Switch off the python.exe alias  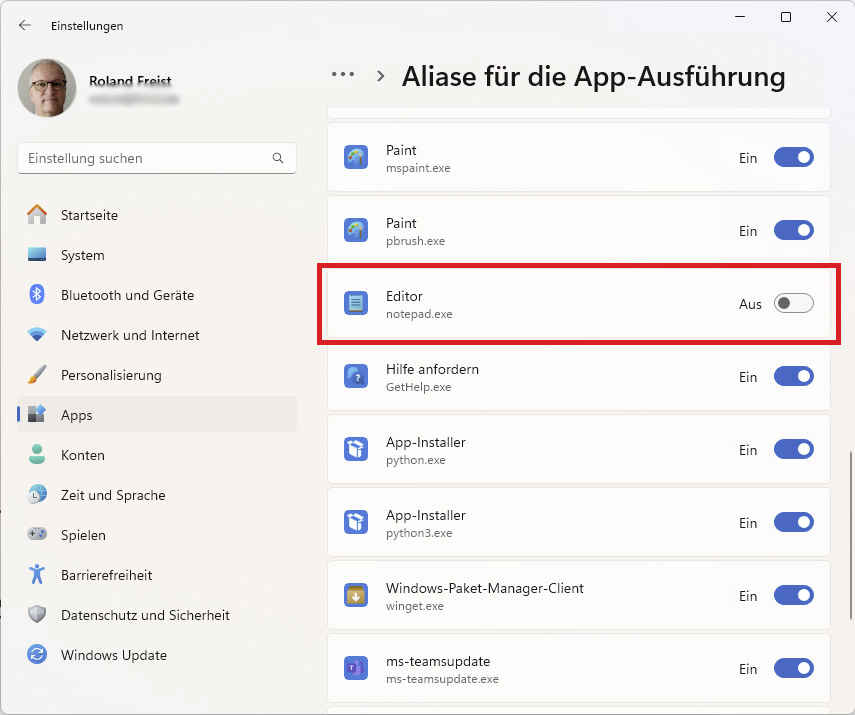pyautogui.click(x=793, y=449)
